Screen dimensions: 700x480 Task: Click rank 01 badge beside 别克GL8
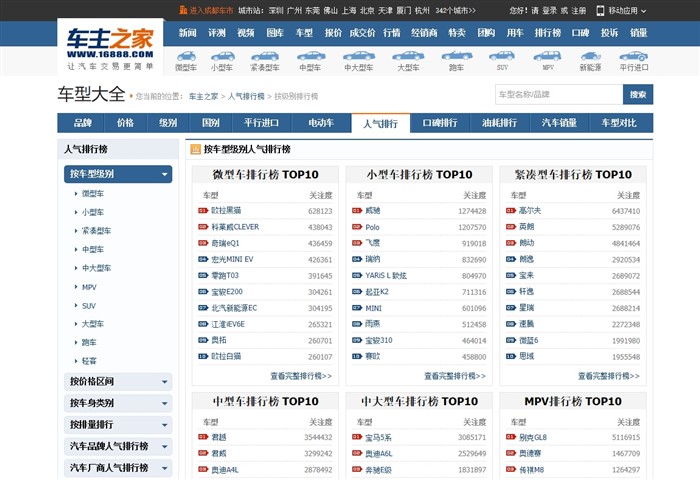pos(511,437)
